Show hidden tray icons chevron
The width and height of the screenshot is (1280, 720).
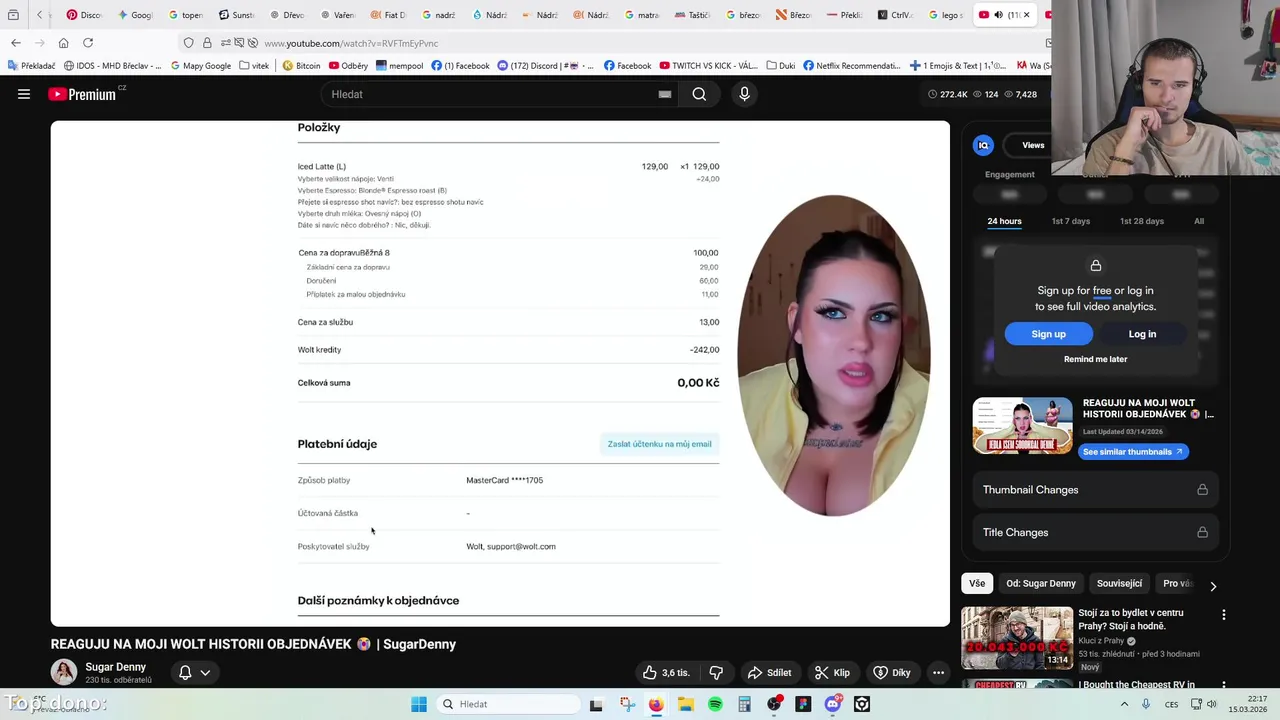[1124, 704]
